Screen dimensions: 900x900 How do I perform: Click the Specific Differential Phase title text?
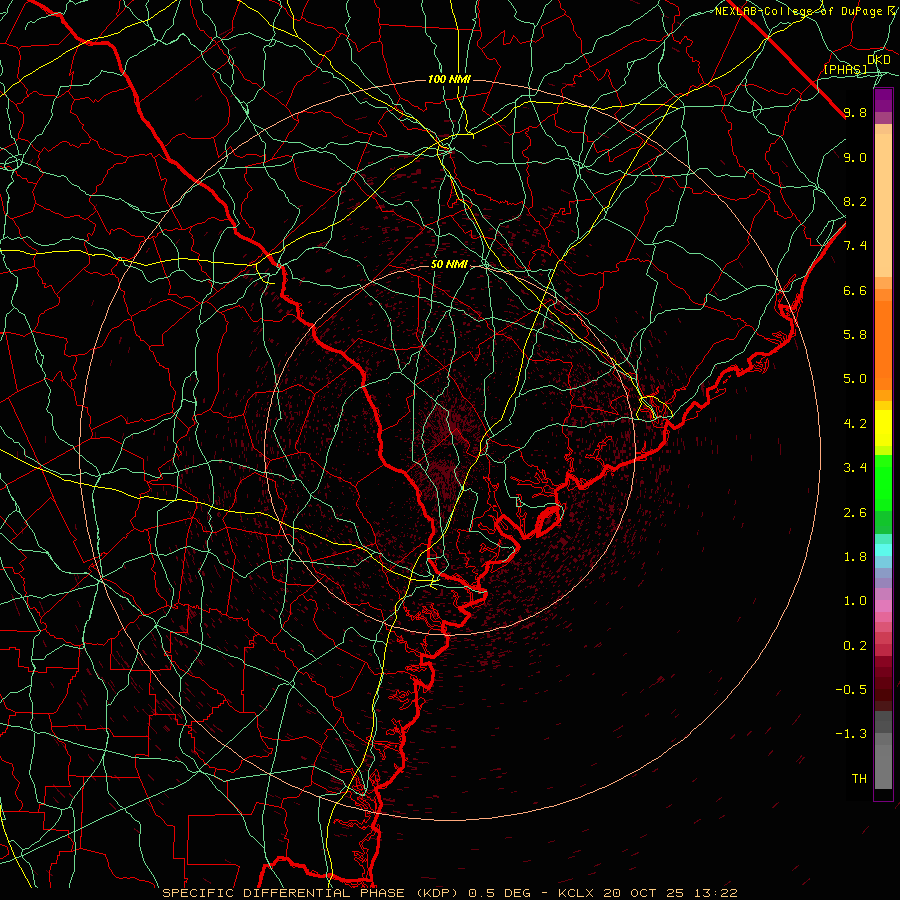[x=313, y=893]
